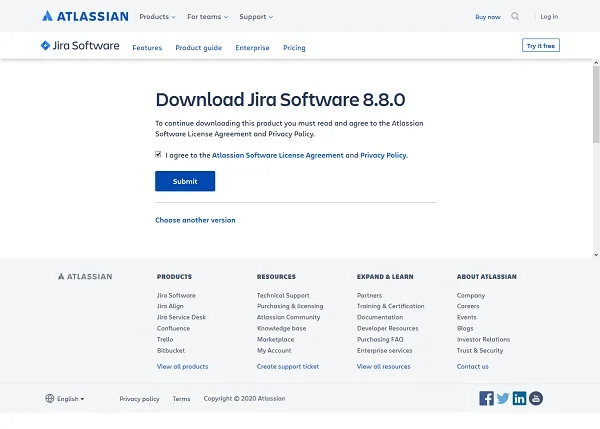
Task: Open Investor Relations link
Action: (x=483, y=339)
